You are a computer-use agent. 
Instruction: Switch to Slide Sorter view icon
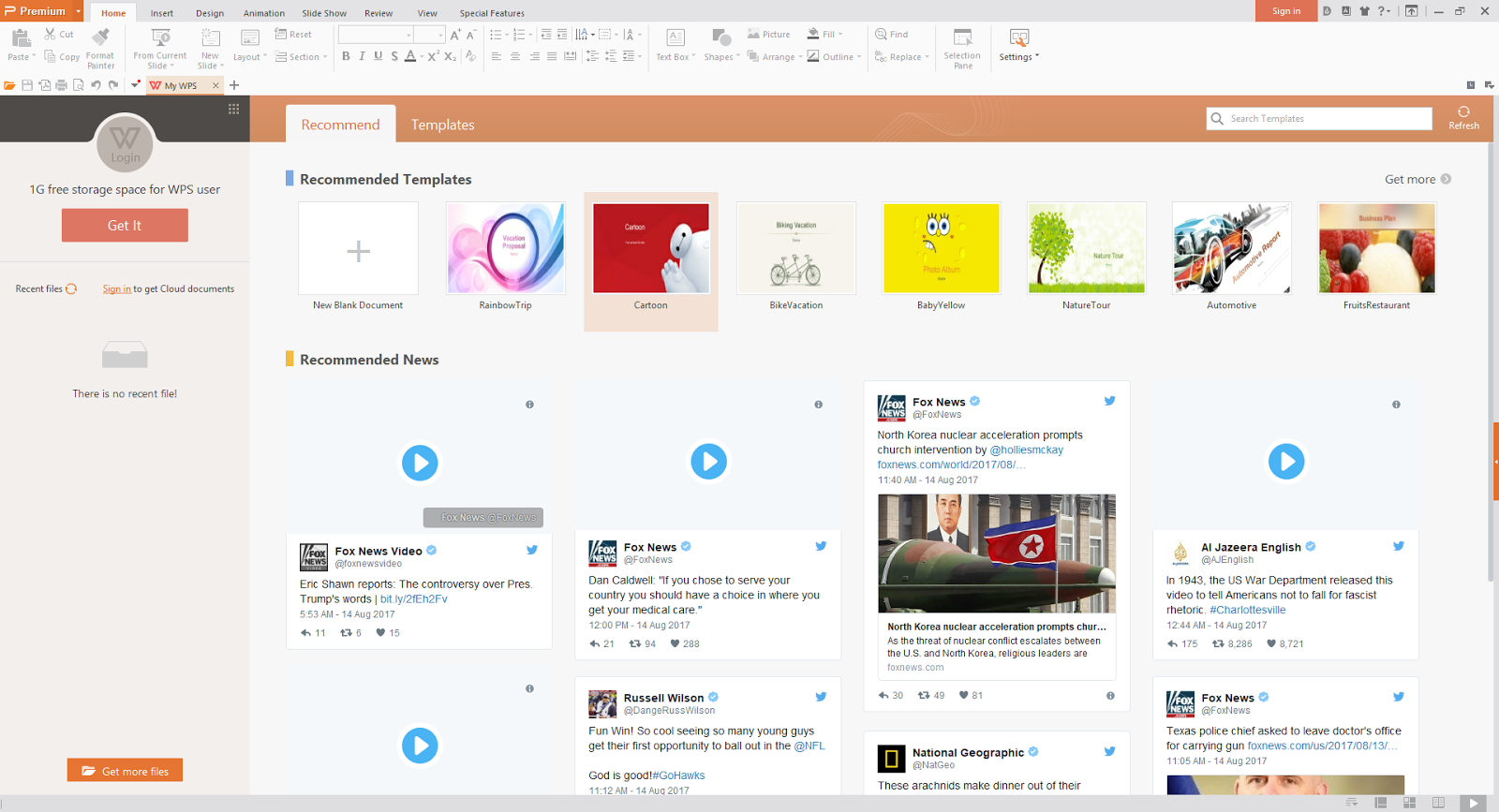(1409, 803)
